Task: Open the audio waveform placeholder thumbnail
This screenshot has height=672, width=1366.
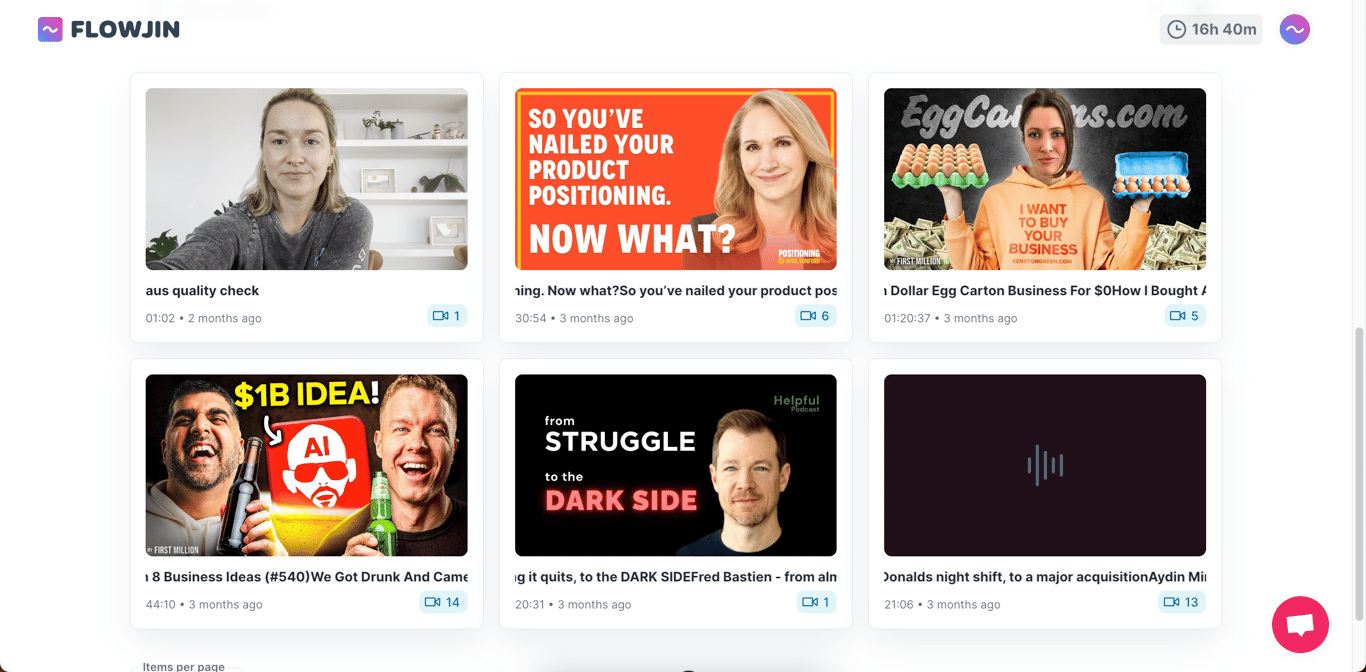Action: tap(1045, 465)
